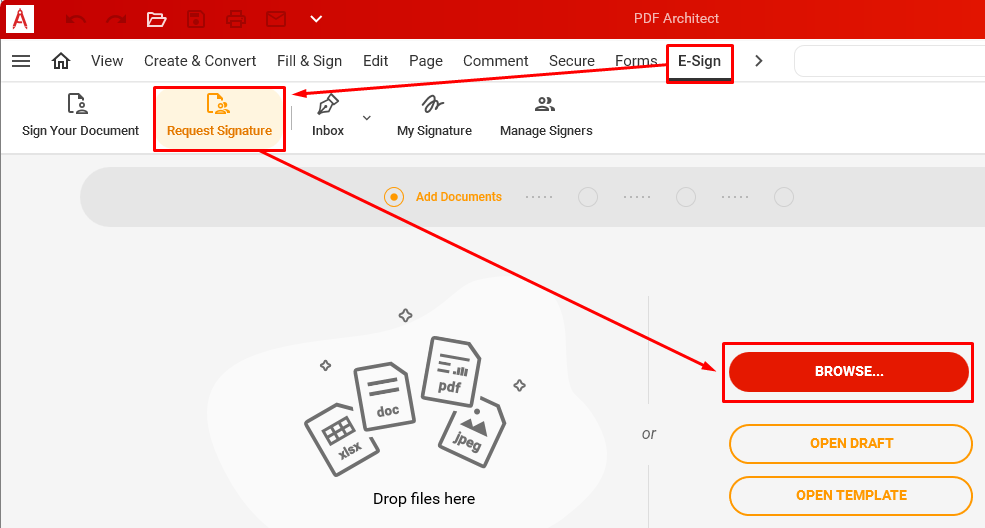Screen dimensions: 985x528
Task: Open the Create & Convert tab
Action: 200,61
